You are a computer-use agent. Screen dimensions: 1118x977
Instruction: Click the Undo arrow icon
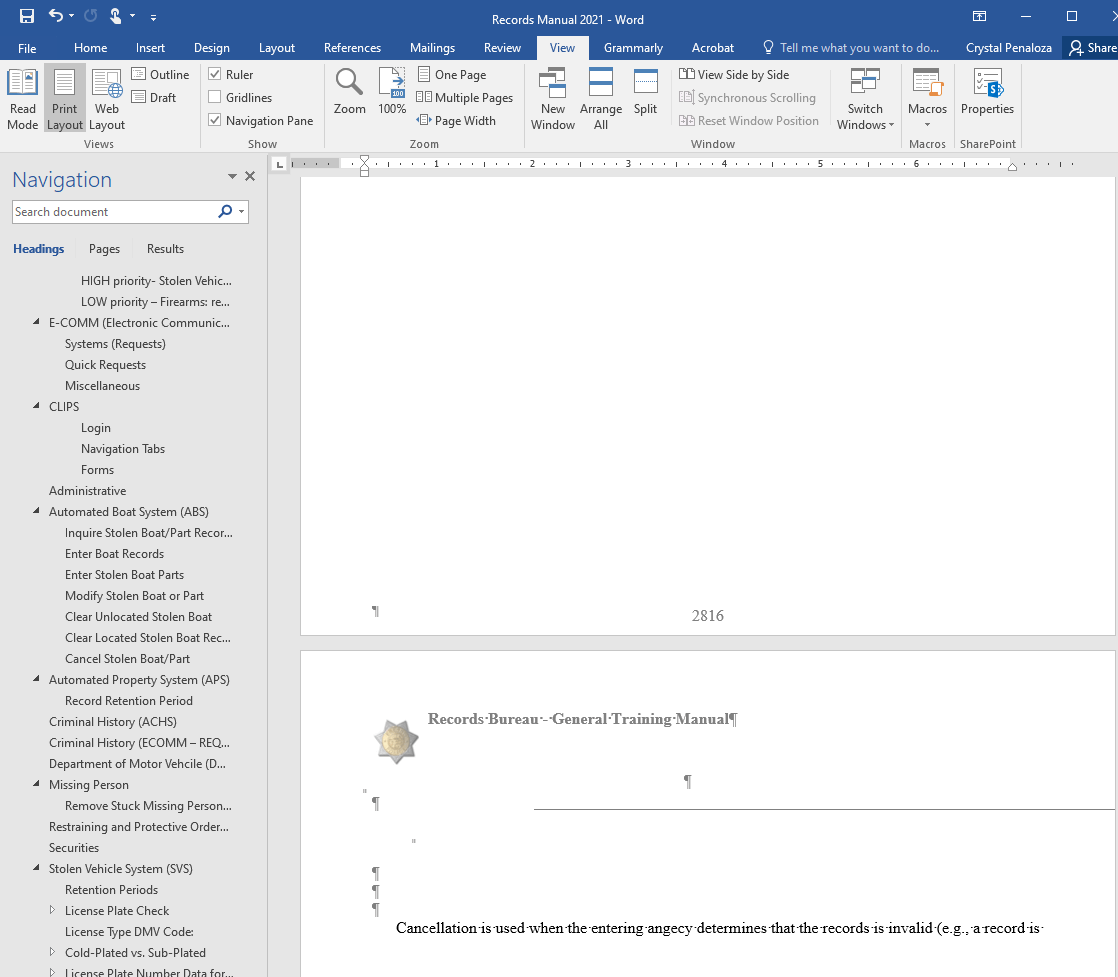[54, 15]
